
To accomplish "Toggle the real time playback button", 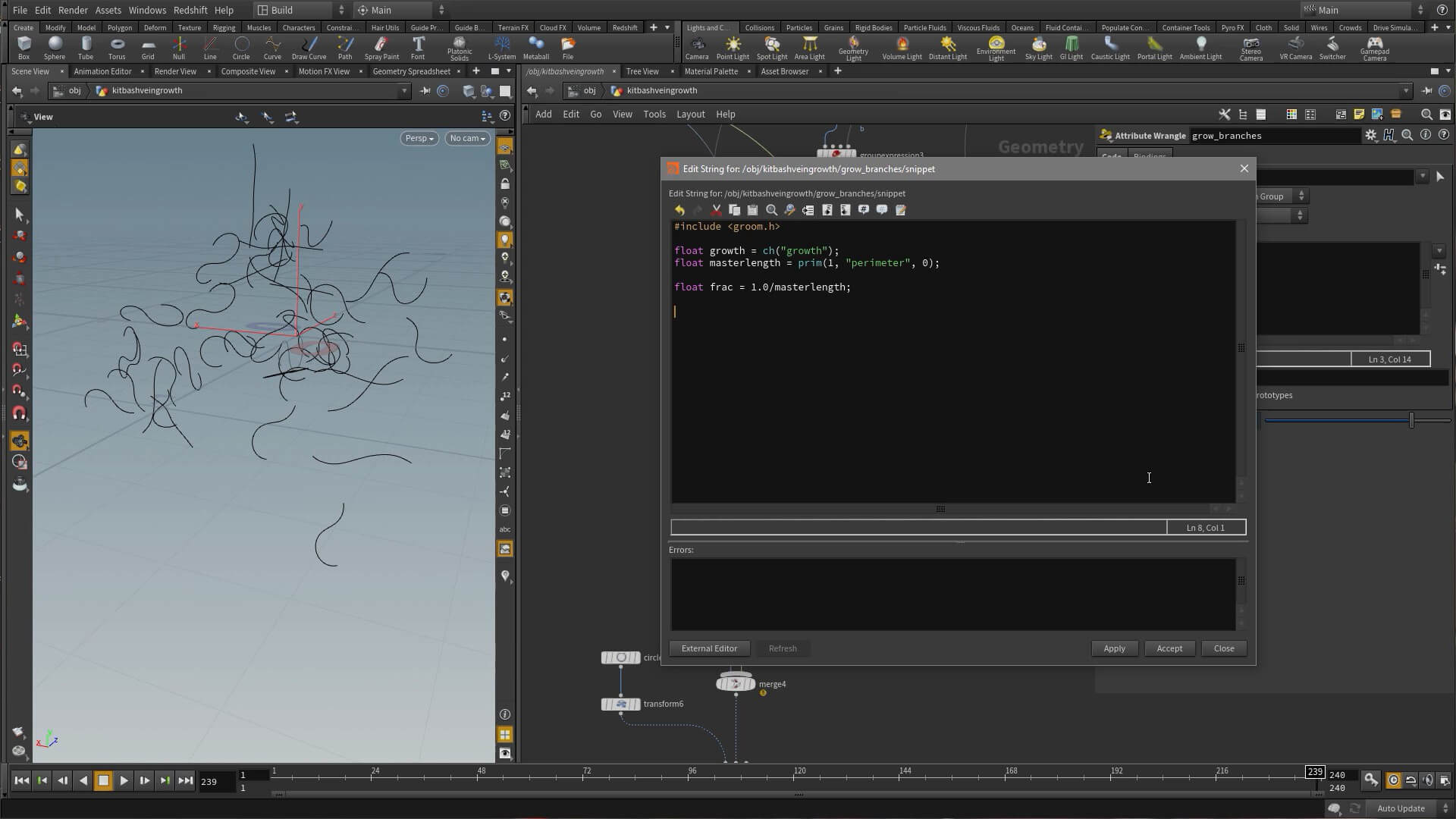I will click(1394, 780).
